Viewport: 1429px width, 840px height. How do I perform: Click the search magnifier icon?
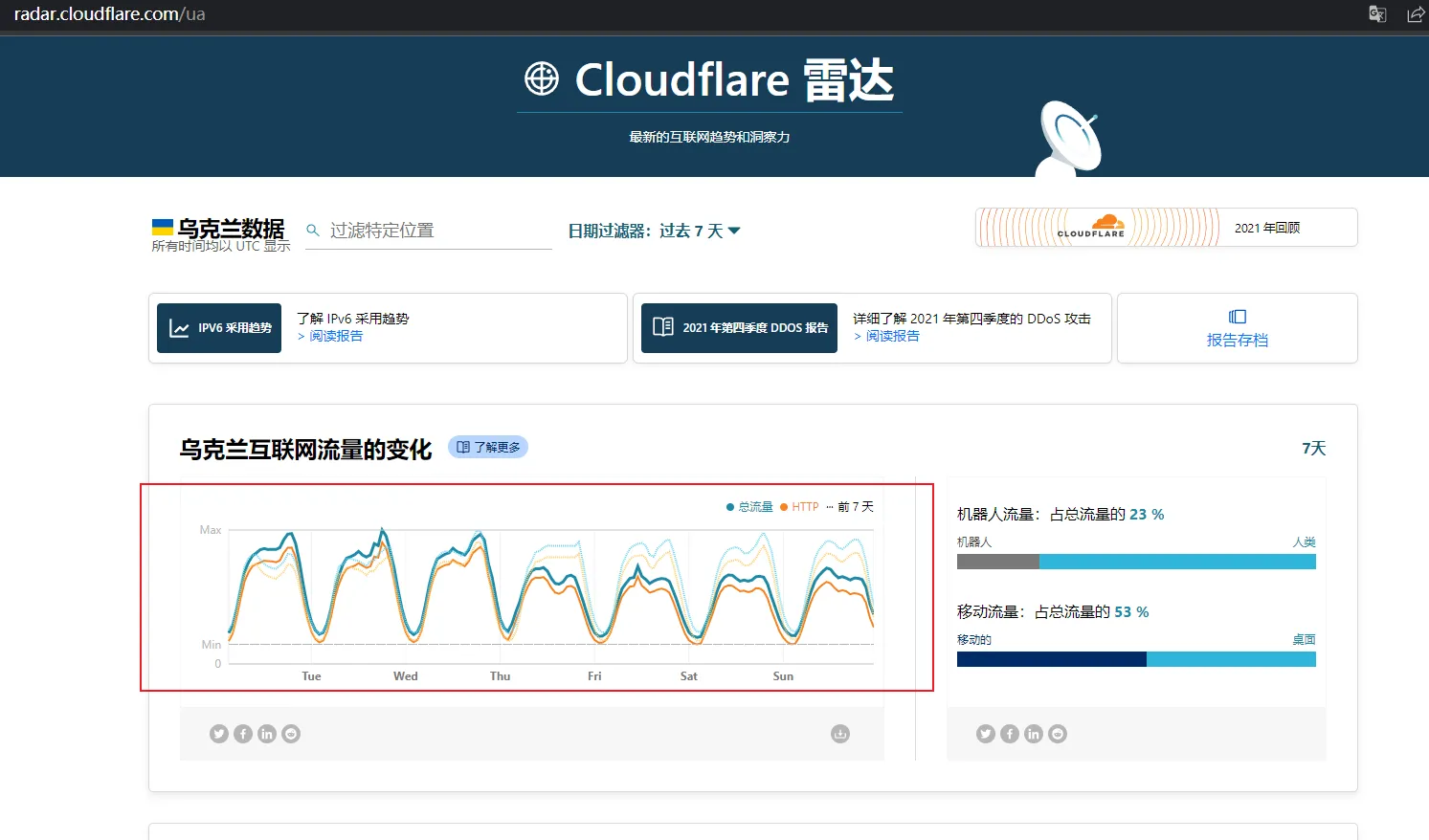(x=312, y=230)
